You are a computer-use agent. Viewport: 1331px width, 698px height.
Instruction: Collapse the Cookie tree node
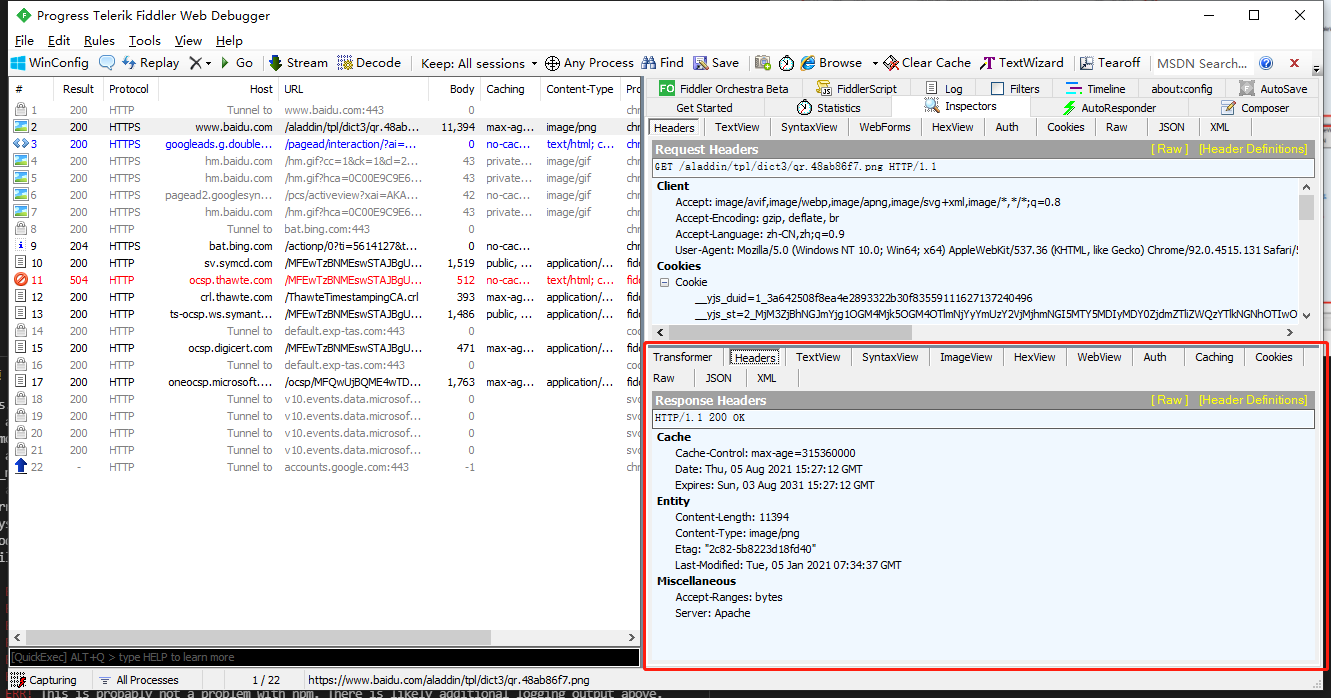coord(666,283)
